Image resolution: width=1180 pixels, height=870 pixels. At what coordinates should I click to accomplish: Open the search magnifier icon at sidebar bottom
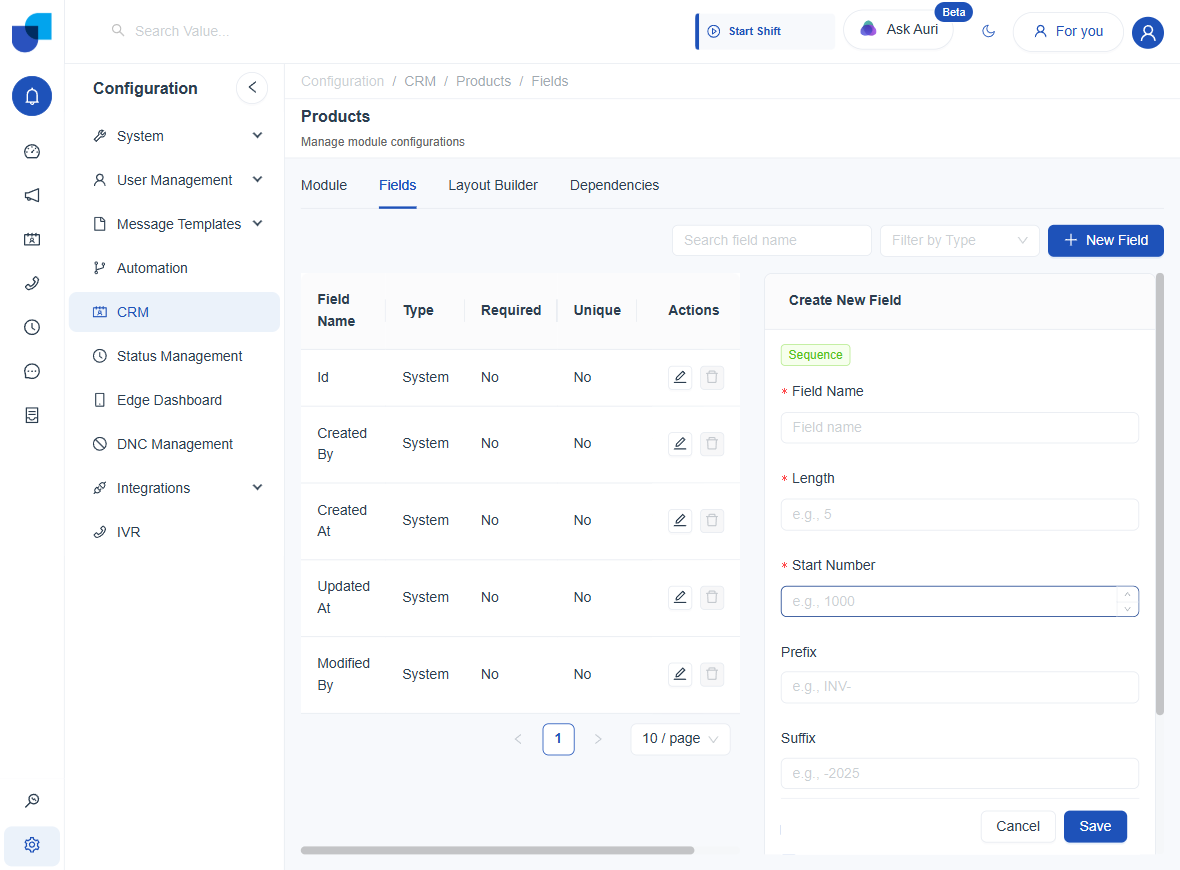(x=32, y=800)
